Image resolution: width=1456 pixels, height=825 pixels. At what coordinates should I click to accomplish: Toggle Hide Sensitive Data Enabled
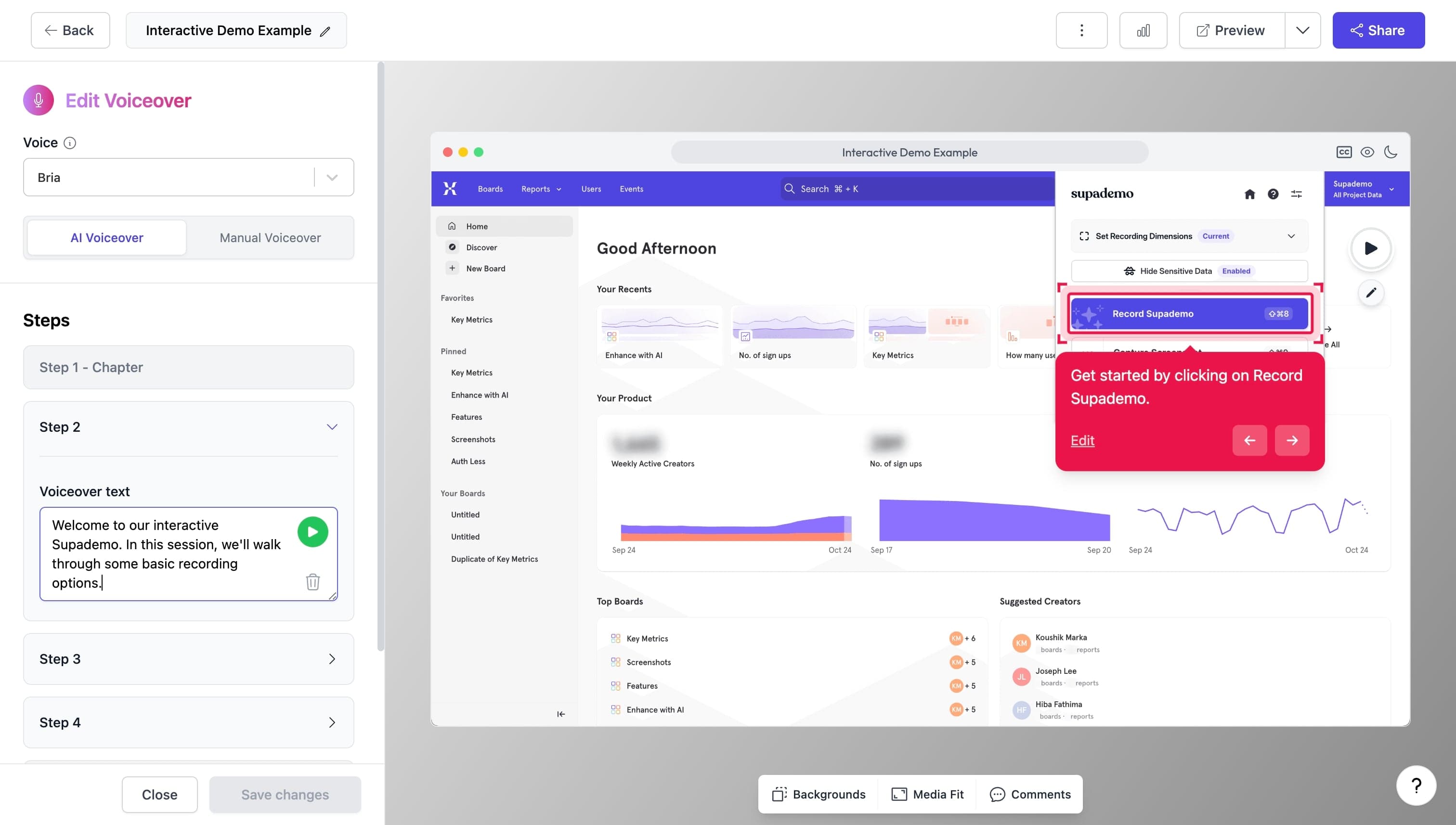coord(1189,271)
